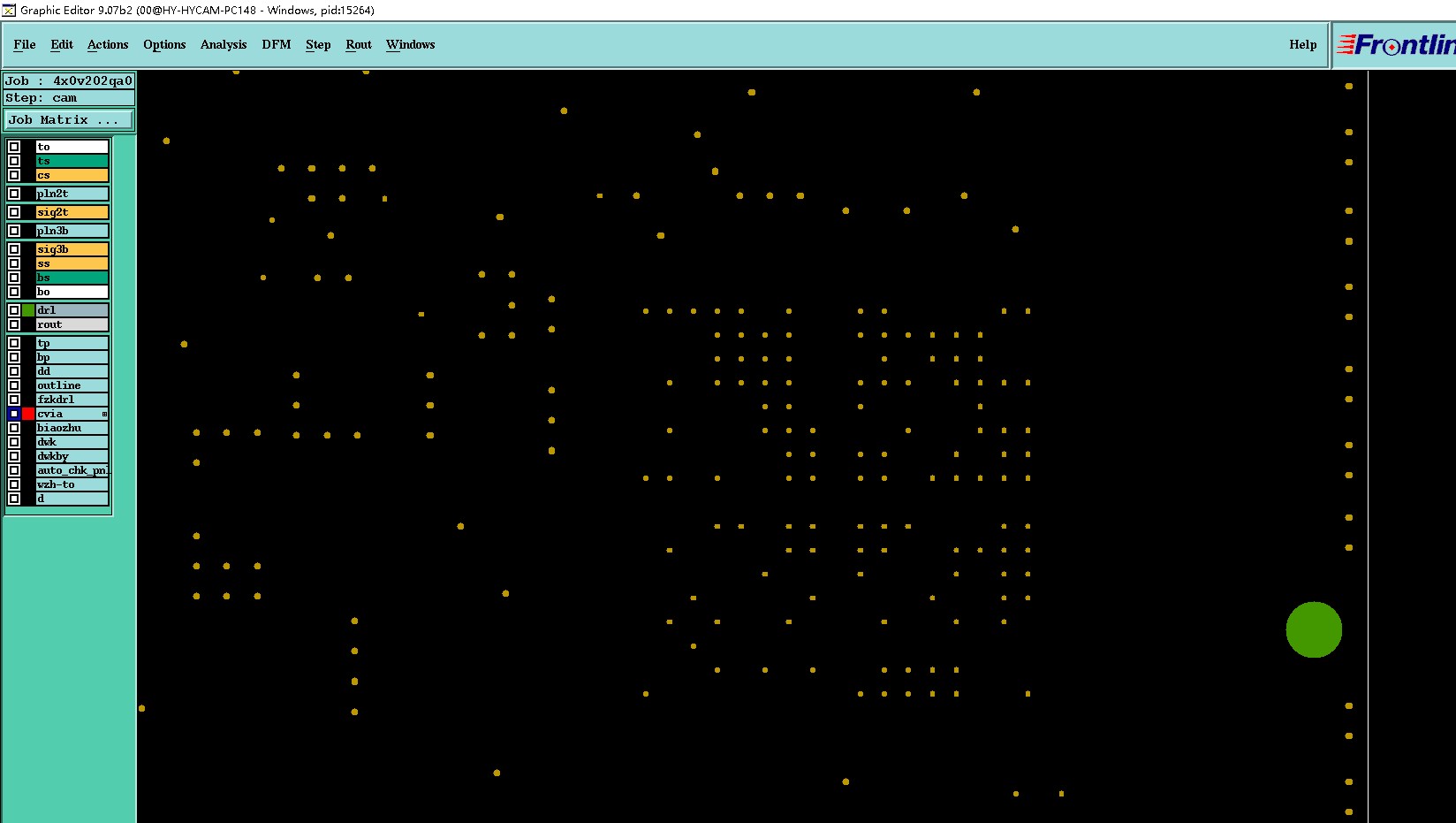The height and width of the screenshot is (823, 1456).
Task: Open the Analysis menu
Action: coord(224,44)
